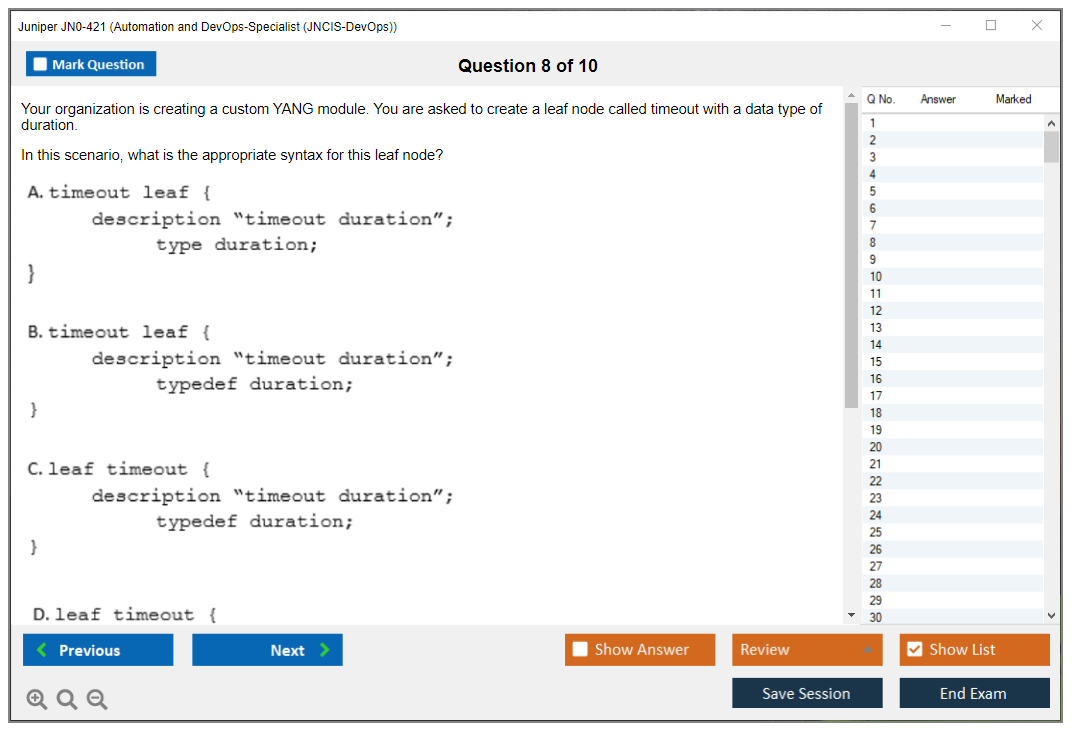Screen dimensions: 1075x735
Task: Tick the Show Answer checkbox
Action: [580, 650]
